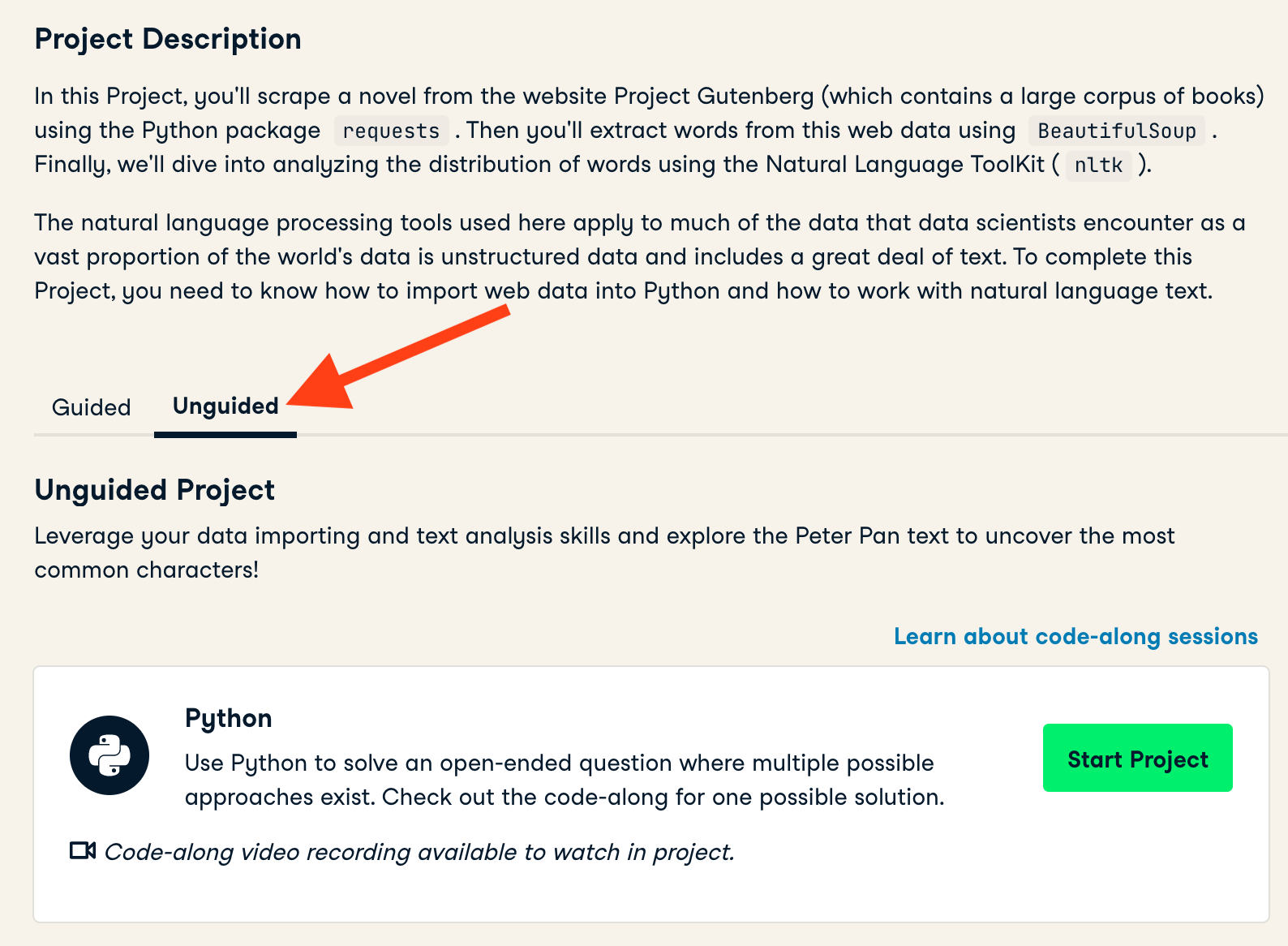
Task: Click the requests code snippet
Action: (391, 131)
